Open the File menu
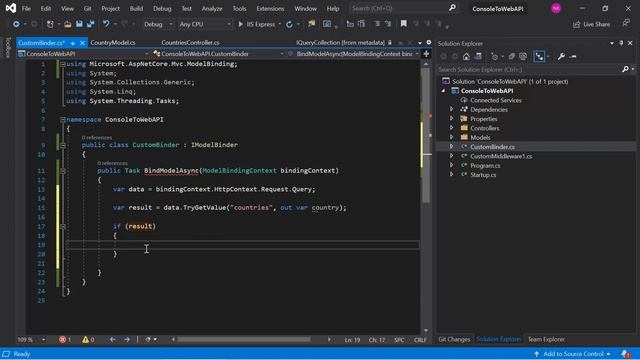 point(26,8)
